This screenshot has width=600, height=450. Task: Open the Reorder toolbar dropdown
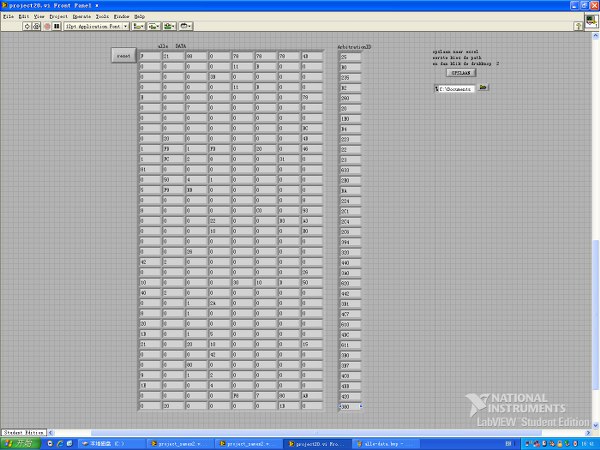tap(186, 26)
